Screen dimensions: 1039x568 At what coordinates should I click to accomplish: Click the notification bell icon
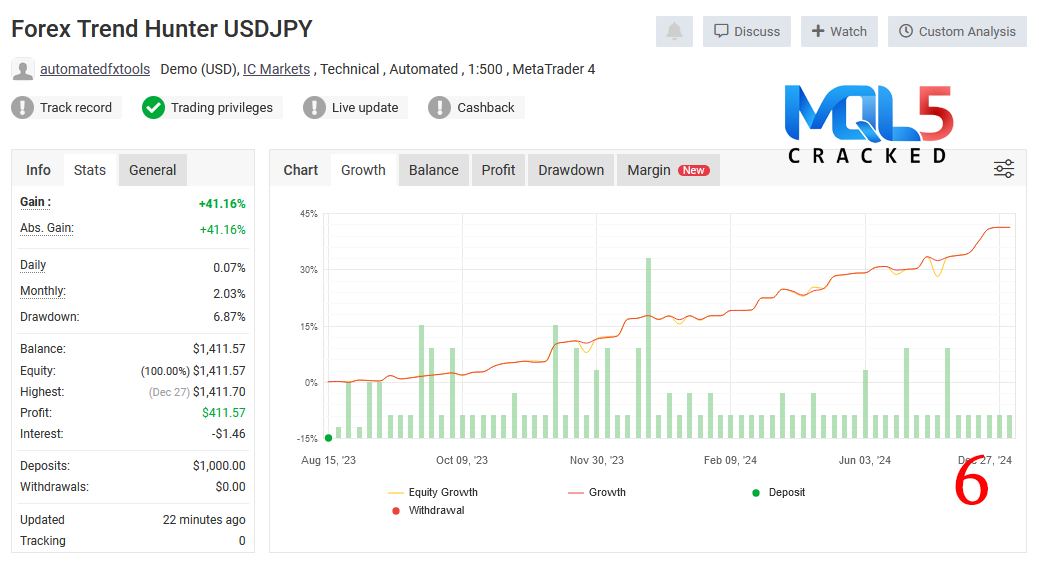(x=674, y=31)
